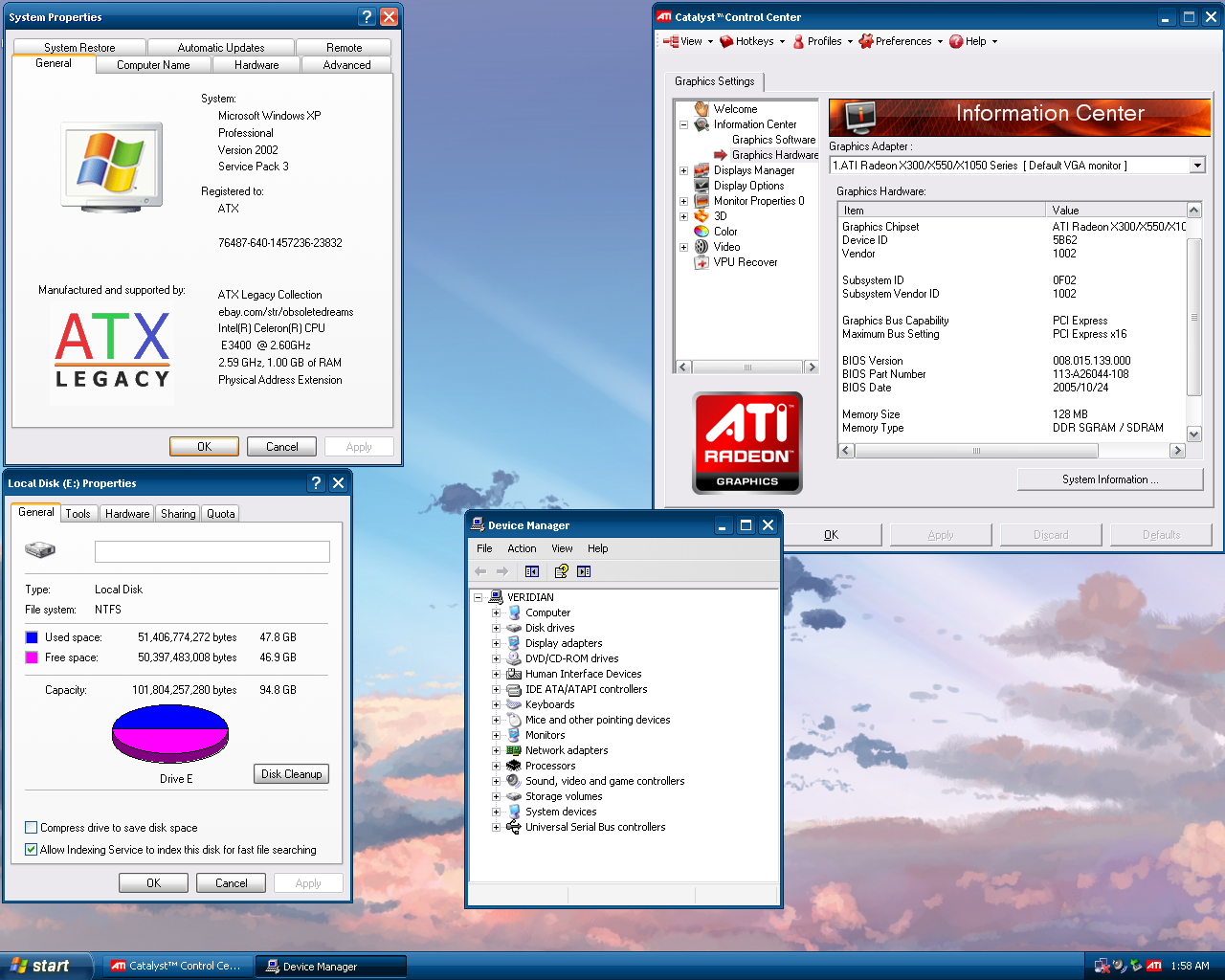Click Monitors icon in Device Manager

tap(514, 735)
